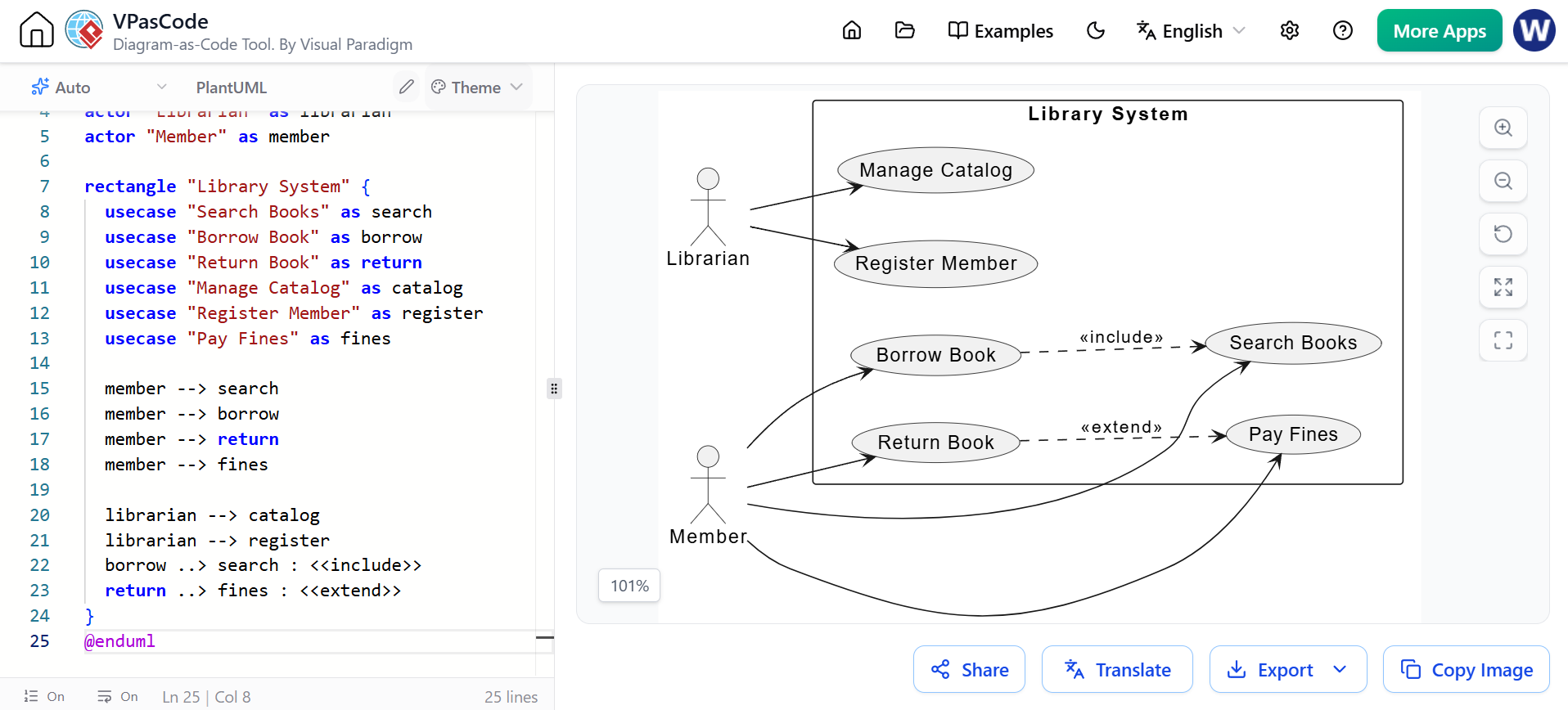This screenshot has height=710, width=1568.
Task: Click line 5 actor Member declaration
Action: (207, 137)
